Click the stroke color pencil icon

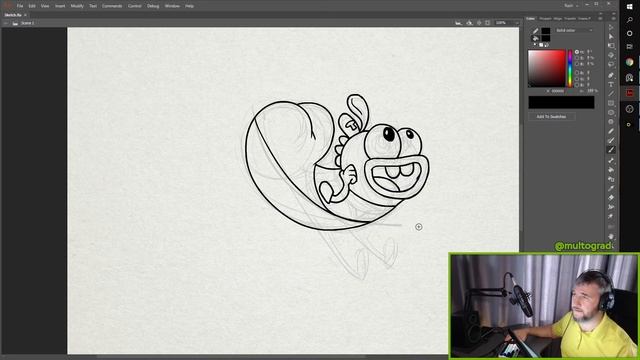pyautogui.click(x=536, y=31)
